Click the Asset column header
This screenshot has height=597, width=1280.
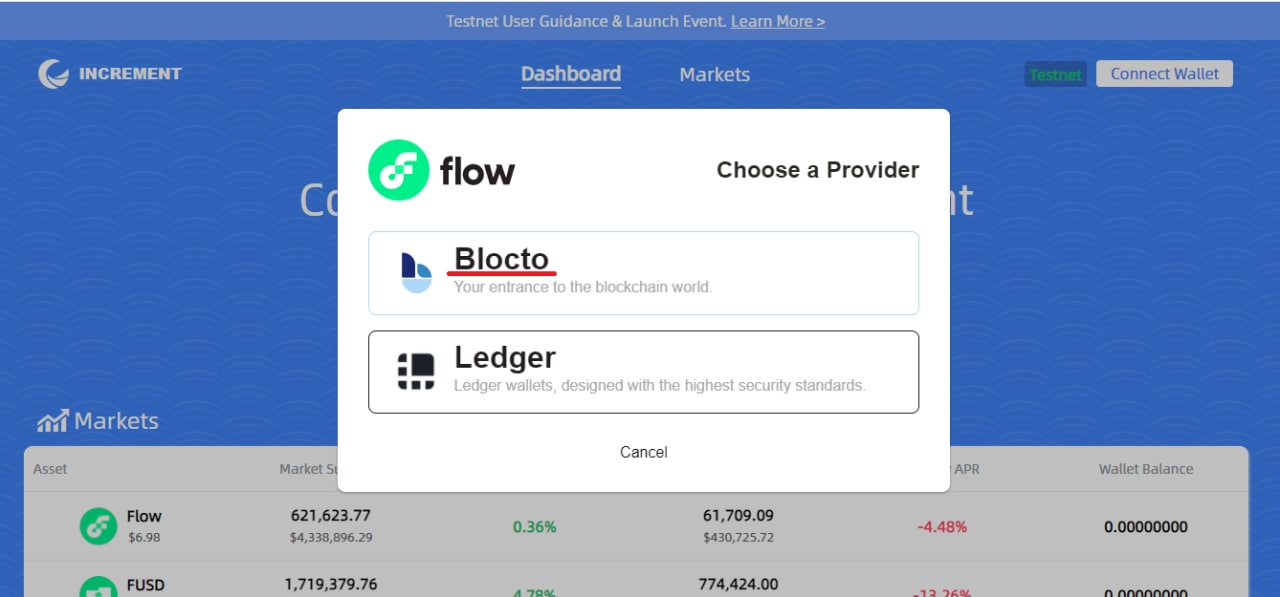pos(50,468)
